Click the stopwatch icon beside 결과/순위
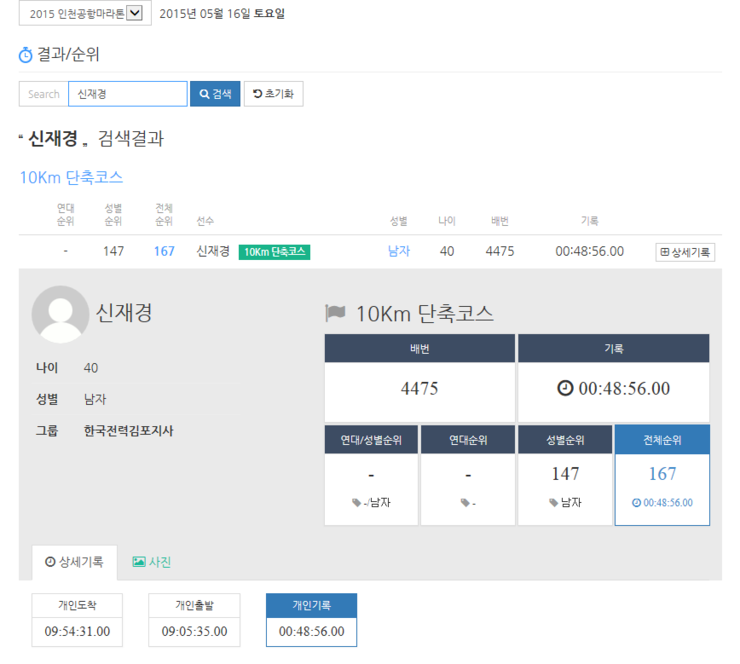740x664 pixels. click(26, 55)
